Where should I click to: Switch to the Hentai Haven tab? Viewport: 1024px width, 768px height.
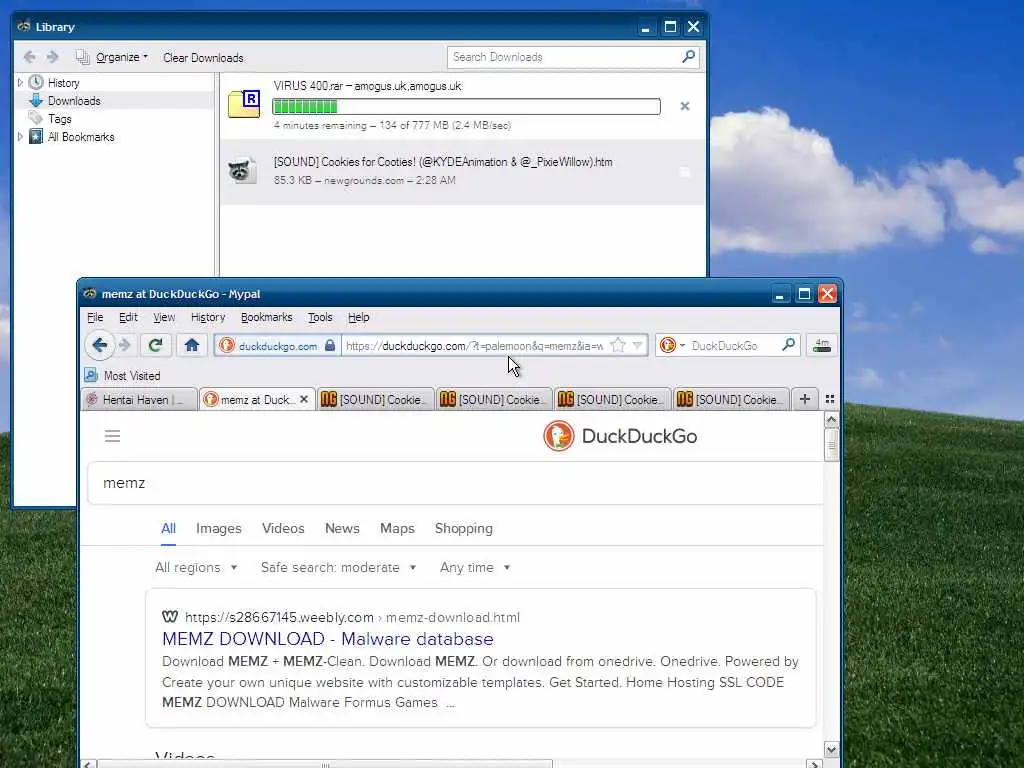click(x=139, y=399)
